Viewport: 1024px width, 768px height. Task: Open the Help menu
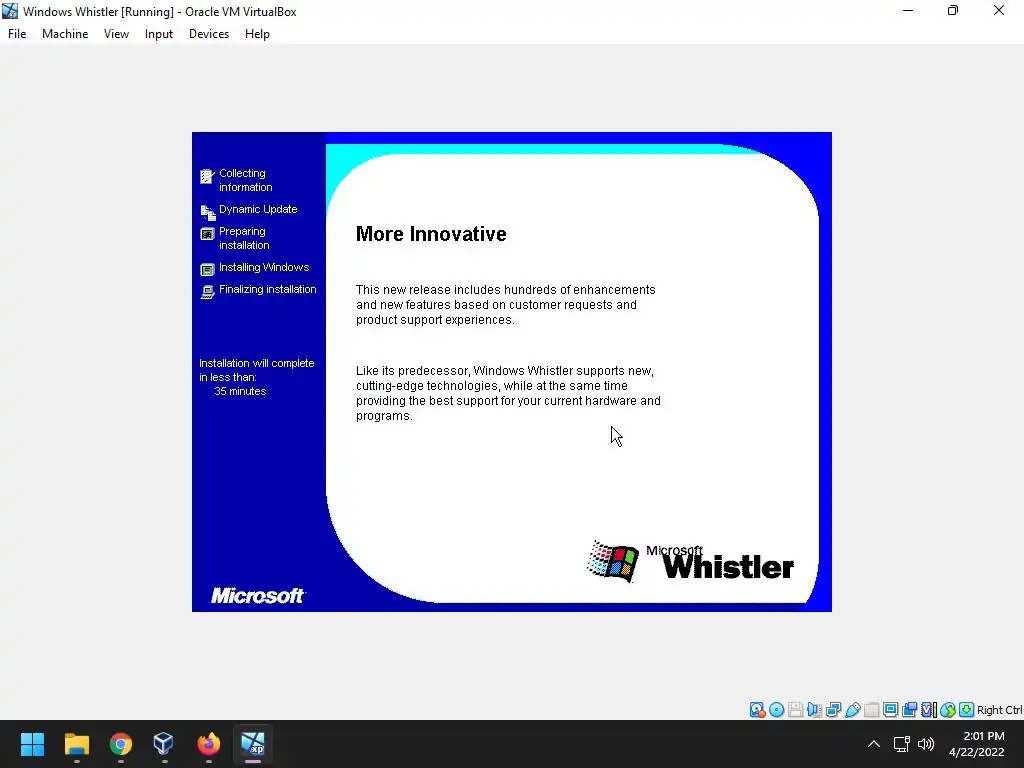coord(257,34)
